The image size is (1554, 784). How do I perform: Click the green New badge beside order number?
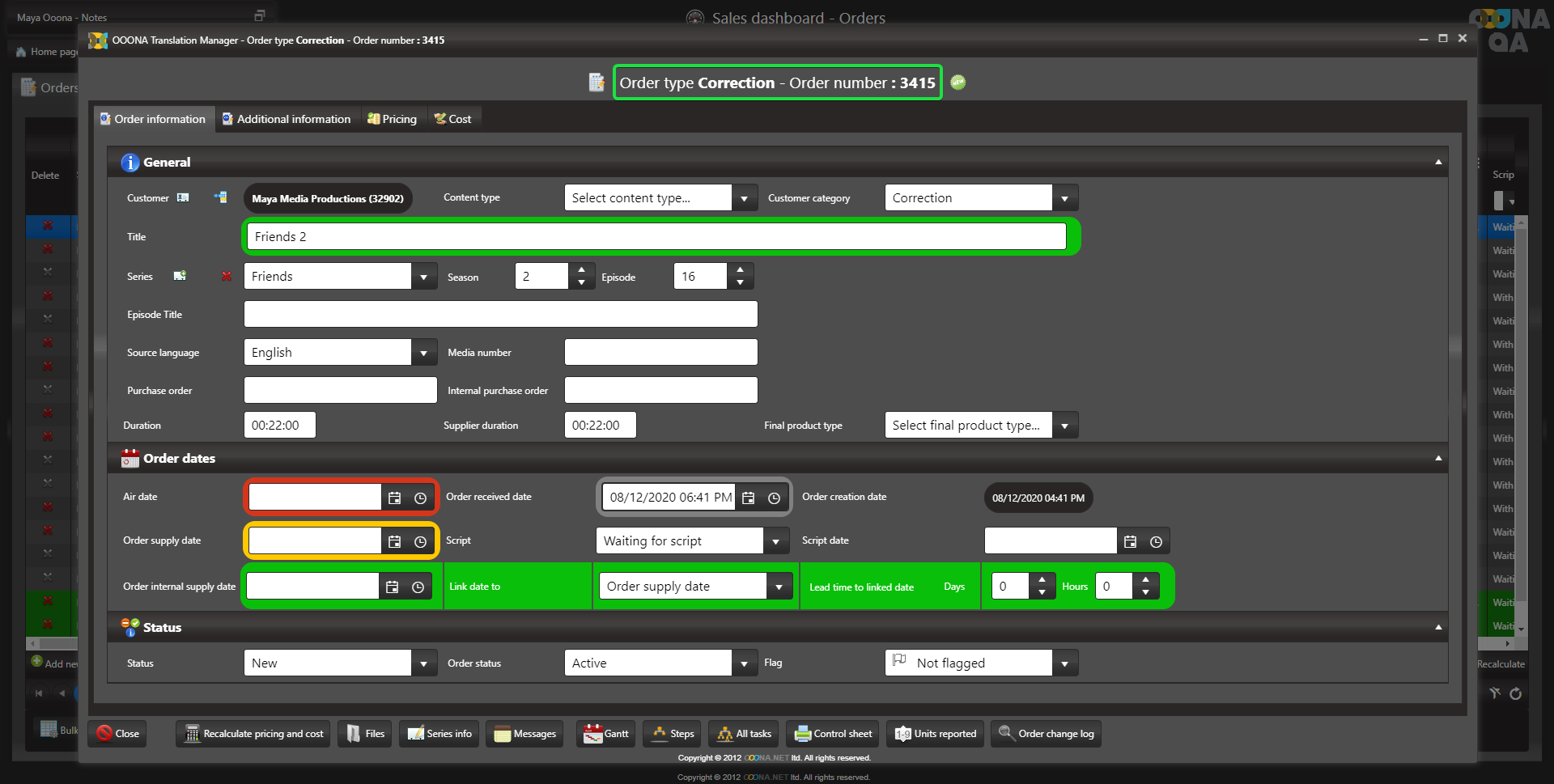958,83
